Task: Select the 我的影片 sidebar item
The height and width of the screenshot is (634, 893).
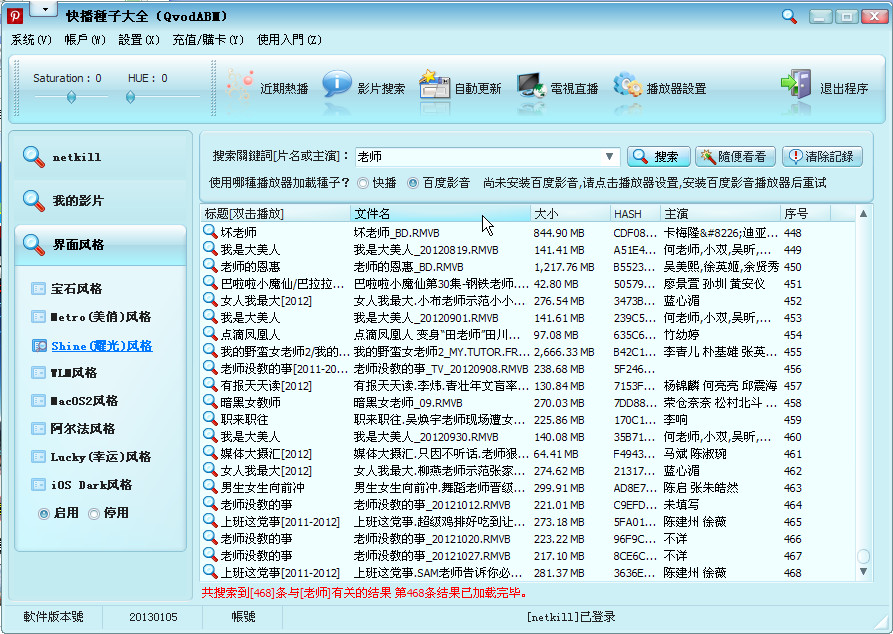Action: (x=77, y=200)
